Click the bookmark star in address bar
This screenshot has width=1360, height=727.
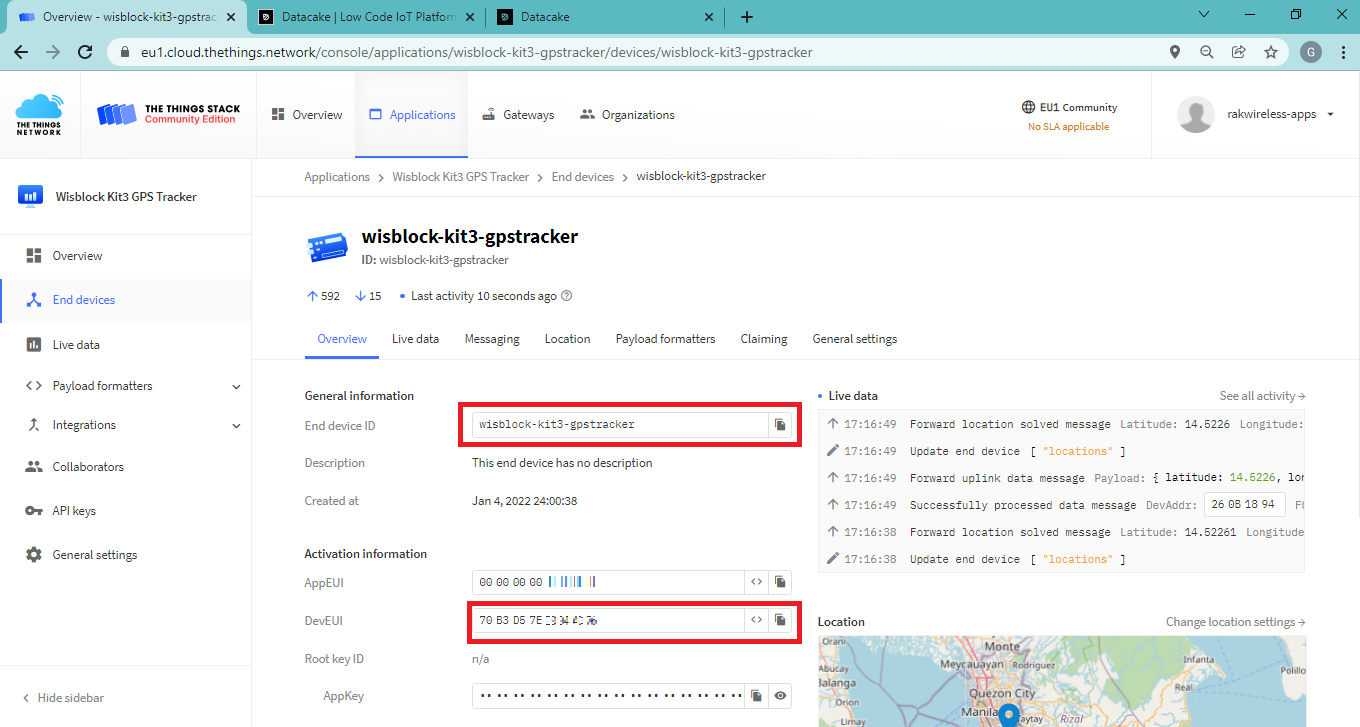click(x=1270, y=52)
